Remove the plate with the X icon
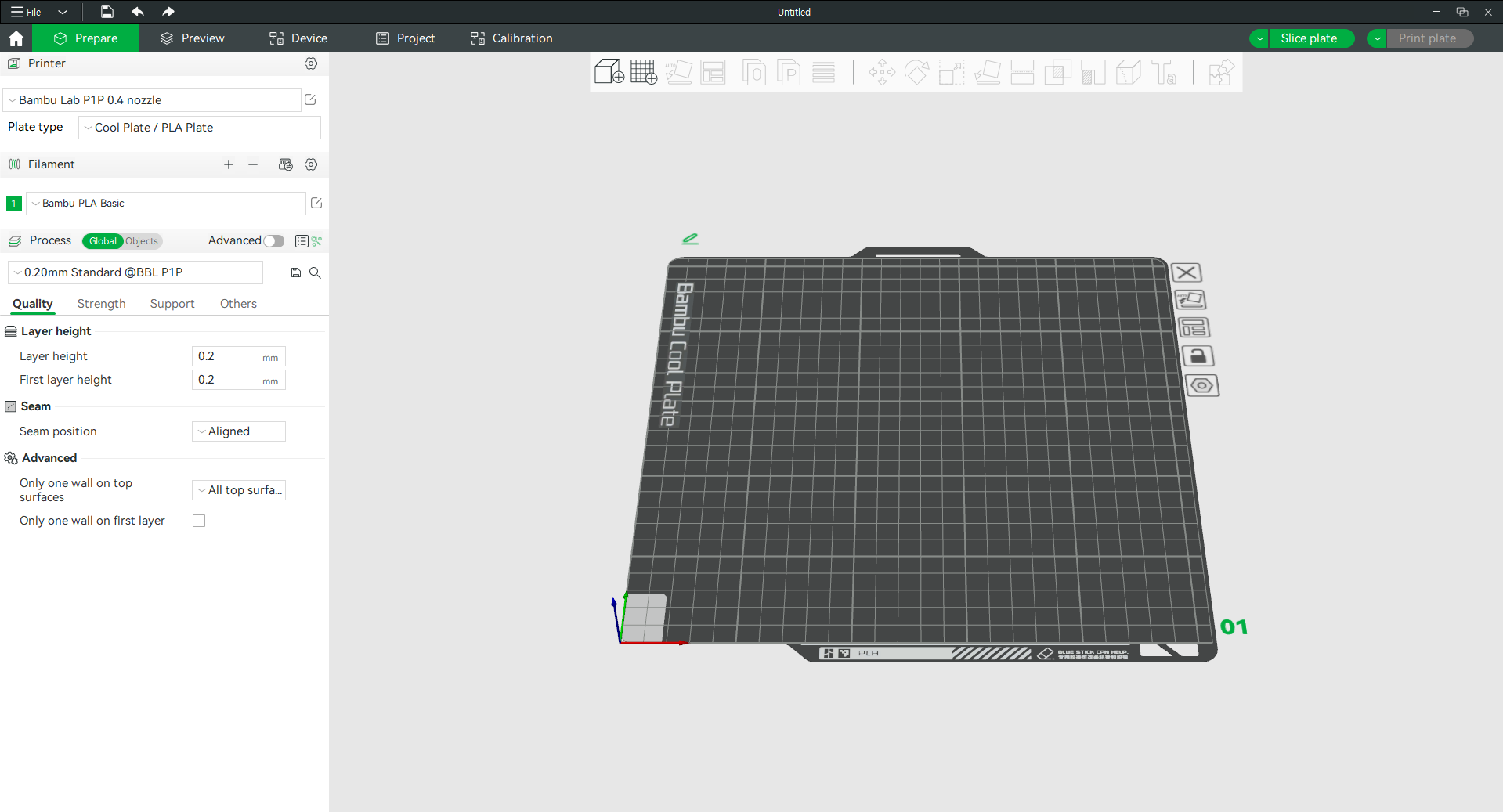 click(x=1187, y=272)
